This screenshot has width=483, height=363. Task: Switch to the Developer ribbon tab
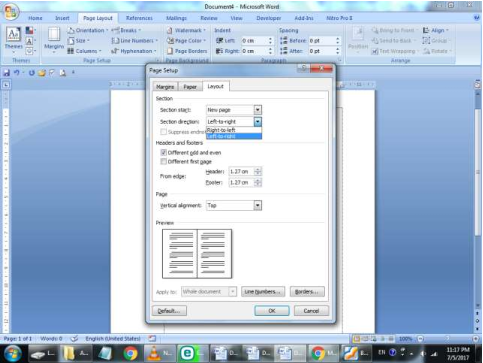point(269,18)
